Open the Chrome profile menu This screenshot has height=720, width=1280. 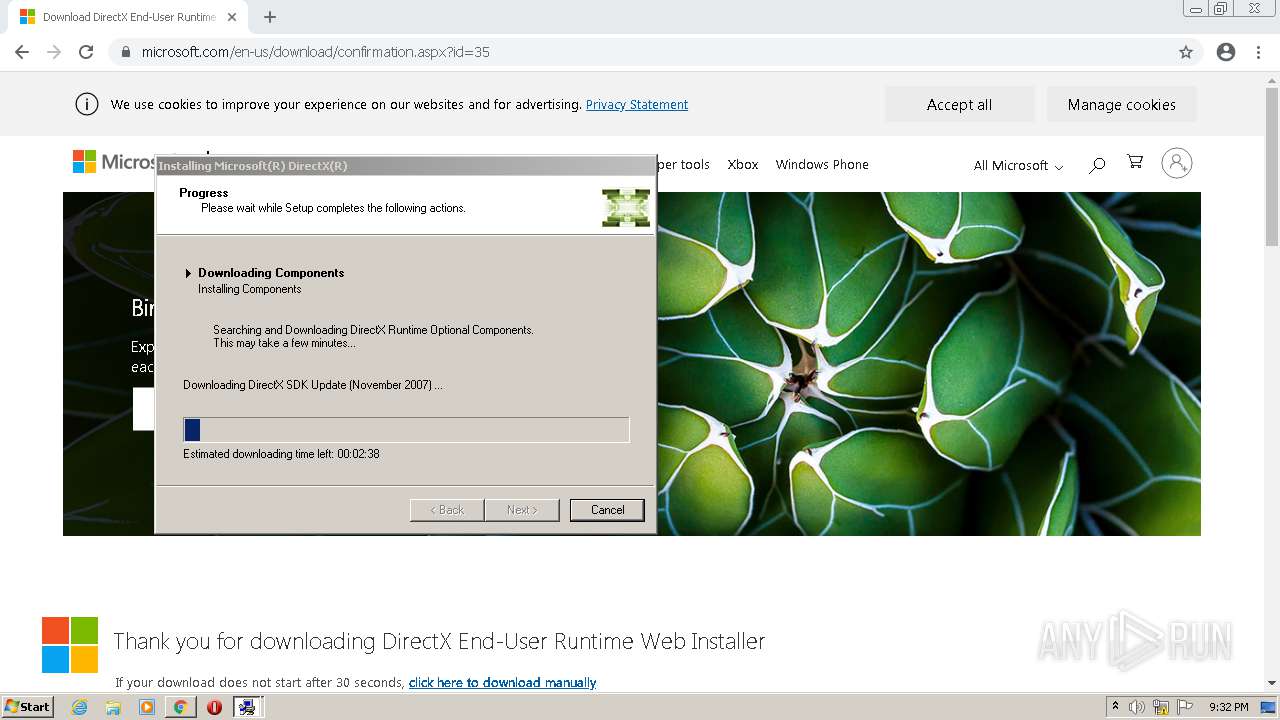coord(1226,52)
